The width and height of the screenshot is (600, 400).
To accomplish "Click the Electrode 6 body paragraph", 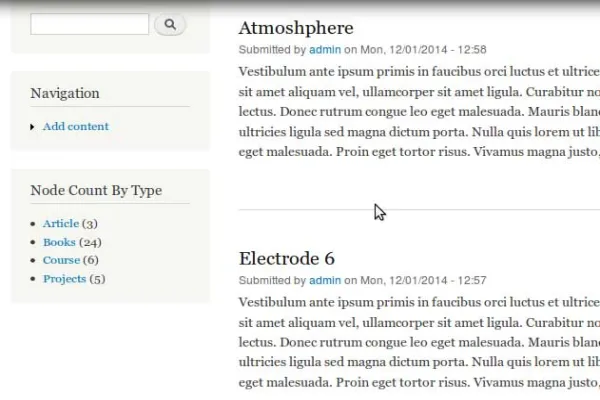I will [419, 342].
